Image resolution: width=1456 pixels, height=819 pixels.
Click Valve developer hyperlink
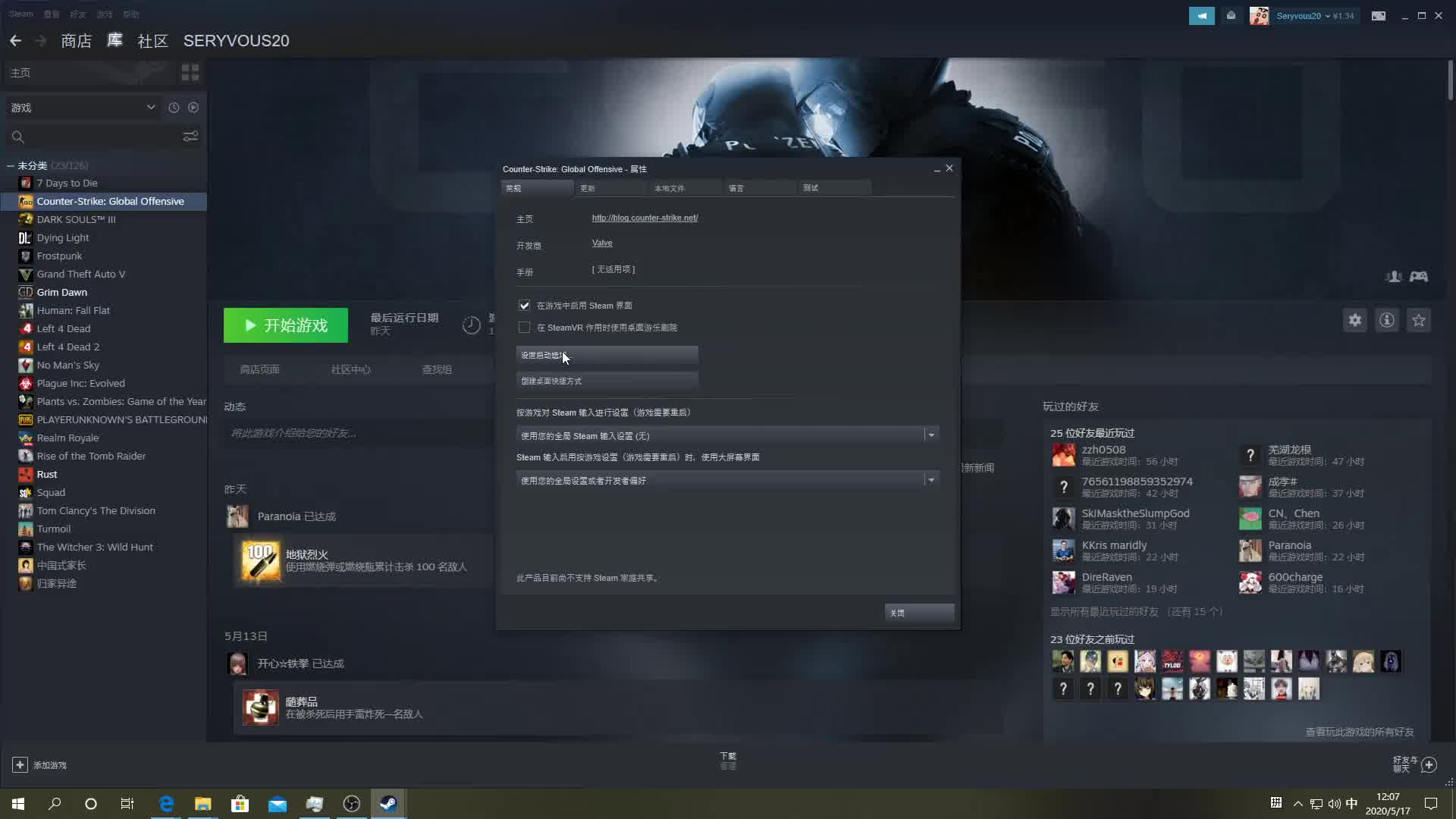pos(602,243)
